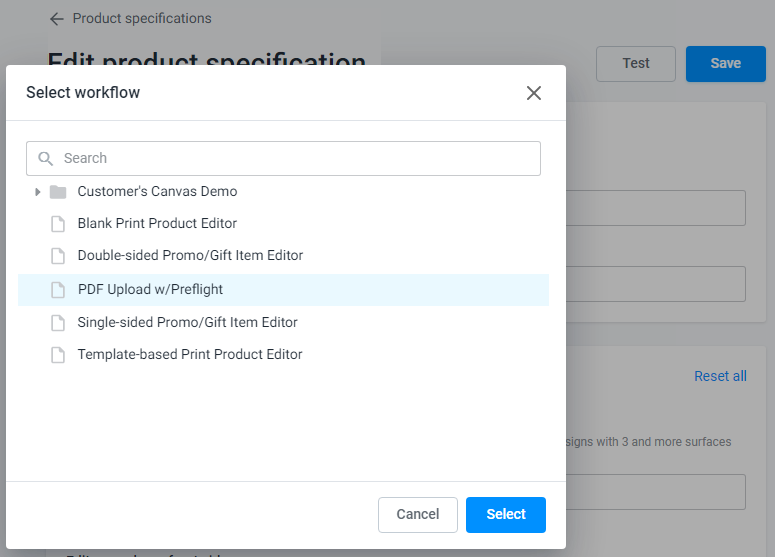The image size is (775, 557).
Task: Select Template-based Print Product Editor
Action: [190, 354]
